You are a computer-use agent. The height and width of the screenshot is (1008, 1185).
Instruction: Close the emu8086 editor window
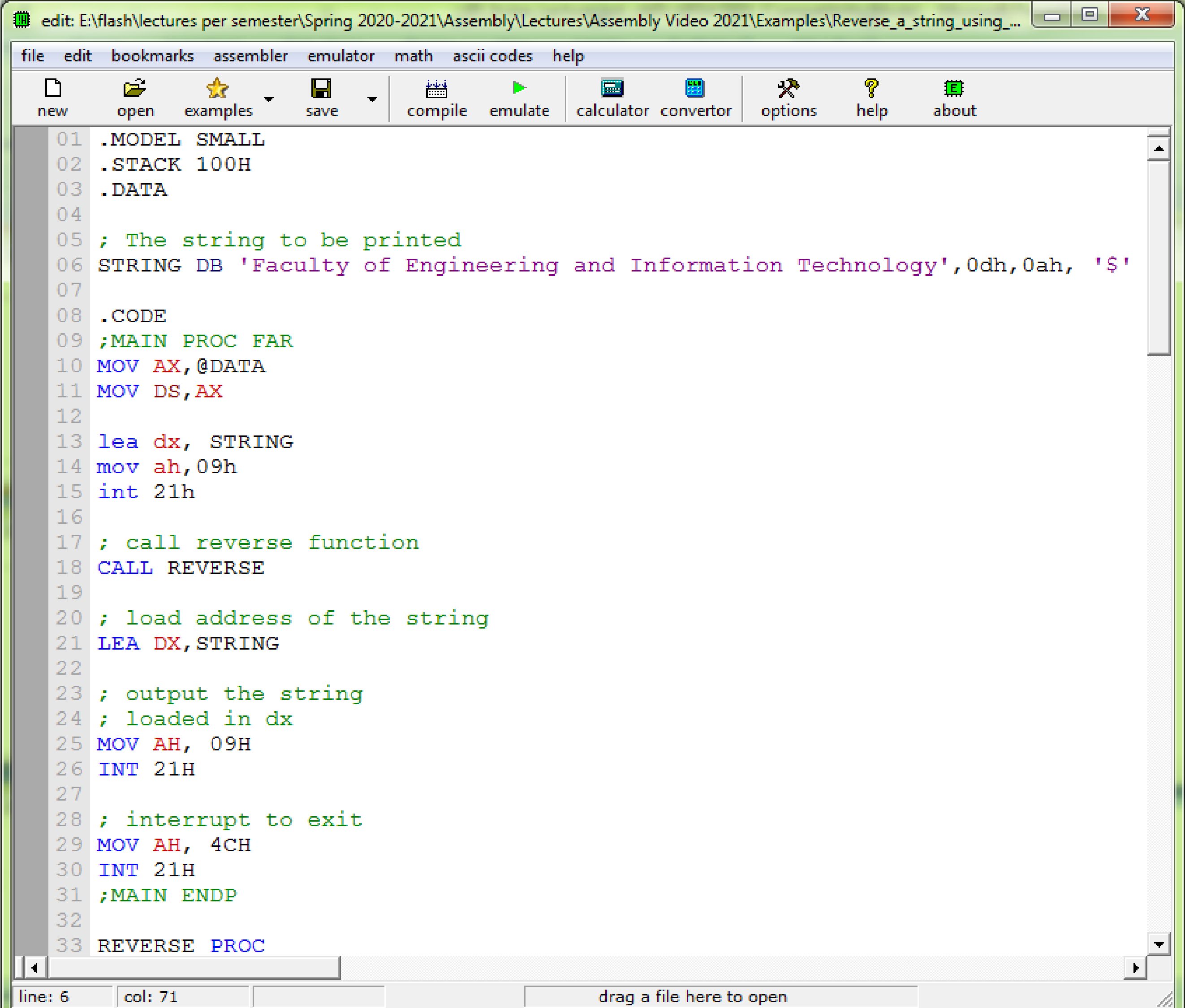pos(1142,15)
